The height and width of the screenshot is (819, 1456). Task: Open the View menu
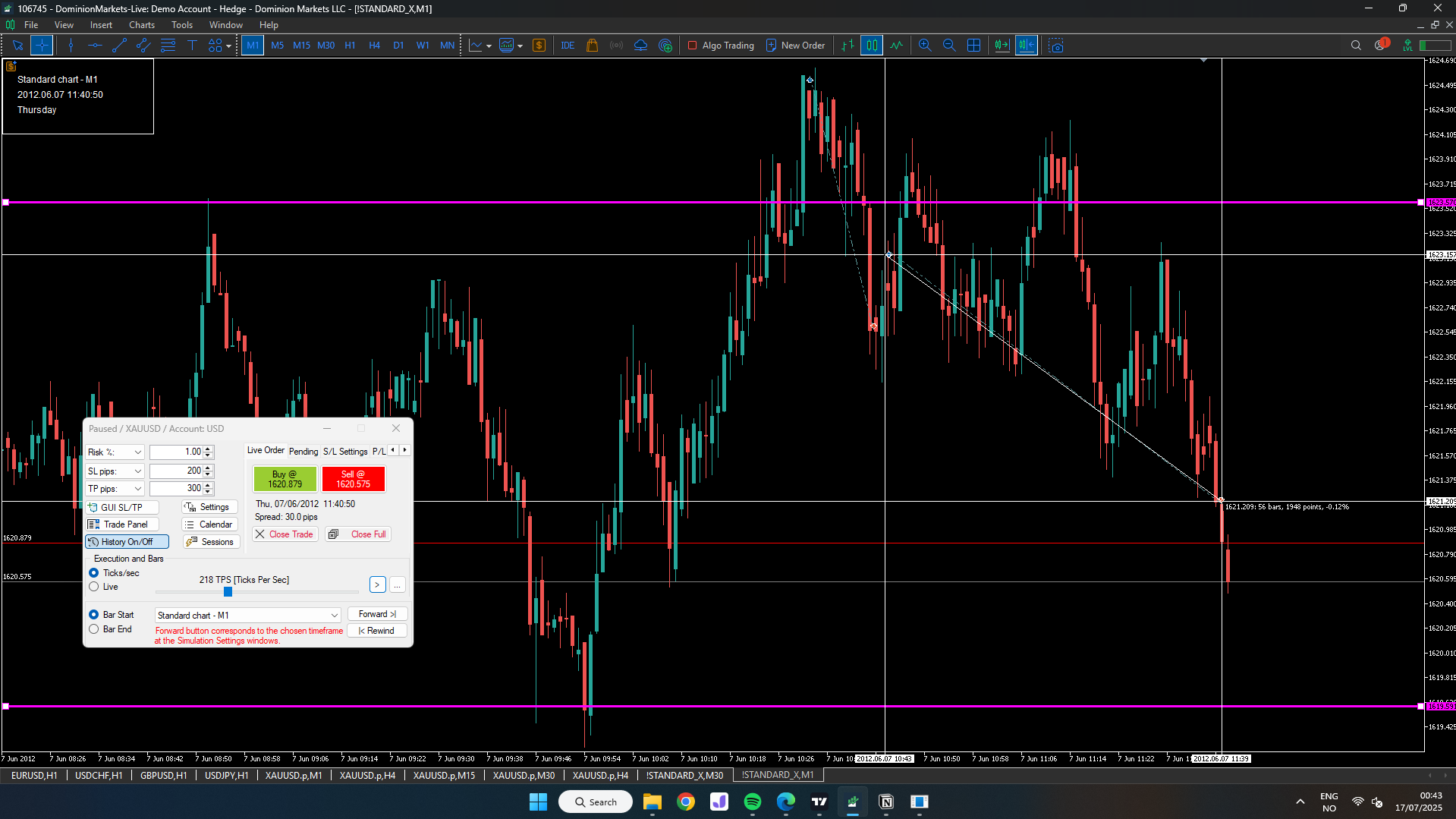pyautogui.click(x=64, y=25)
